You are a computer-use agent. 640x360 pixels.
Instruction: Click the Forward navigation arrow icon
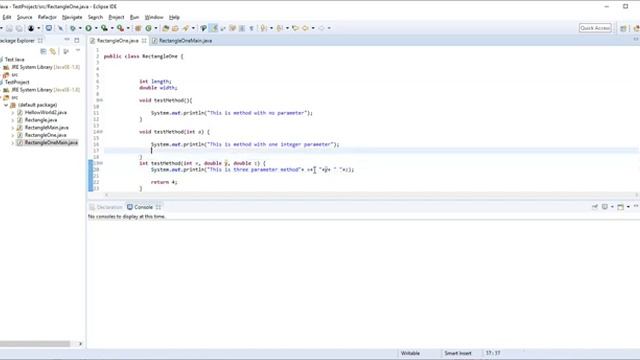tap(322, 28)
